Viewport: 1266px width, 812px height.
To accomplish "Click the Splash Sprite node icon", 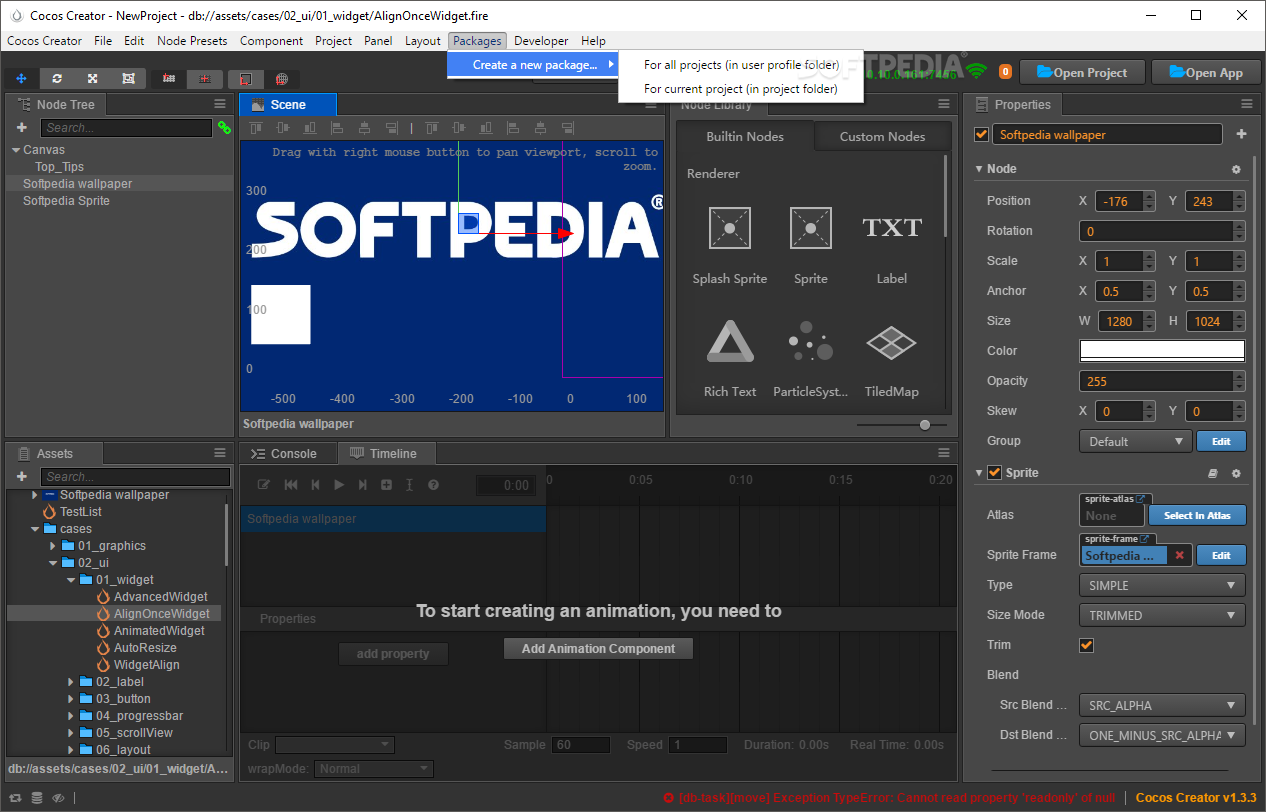I will pyautogui.click(x=730, y=228).
